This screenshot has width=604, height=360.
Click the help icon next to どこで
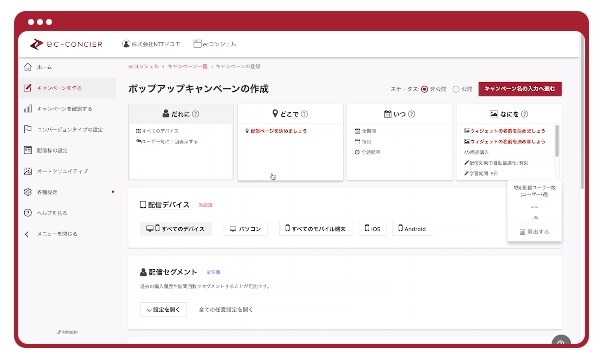click(x=304, y=114)
